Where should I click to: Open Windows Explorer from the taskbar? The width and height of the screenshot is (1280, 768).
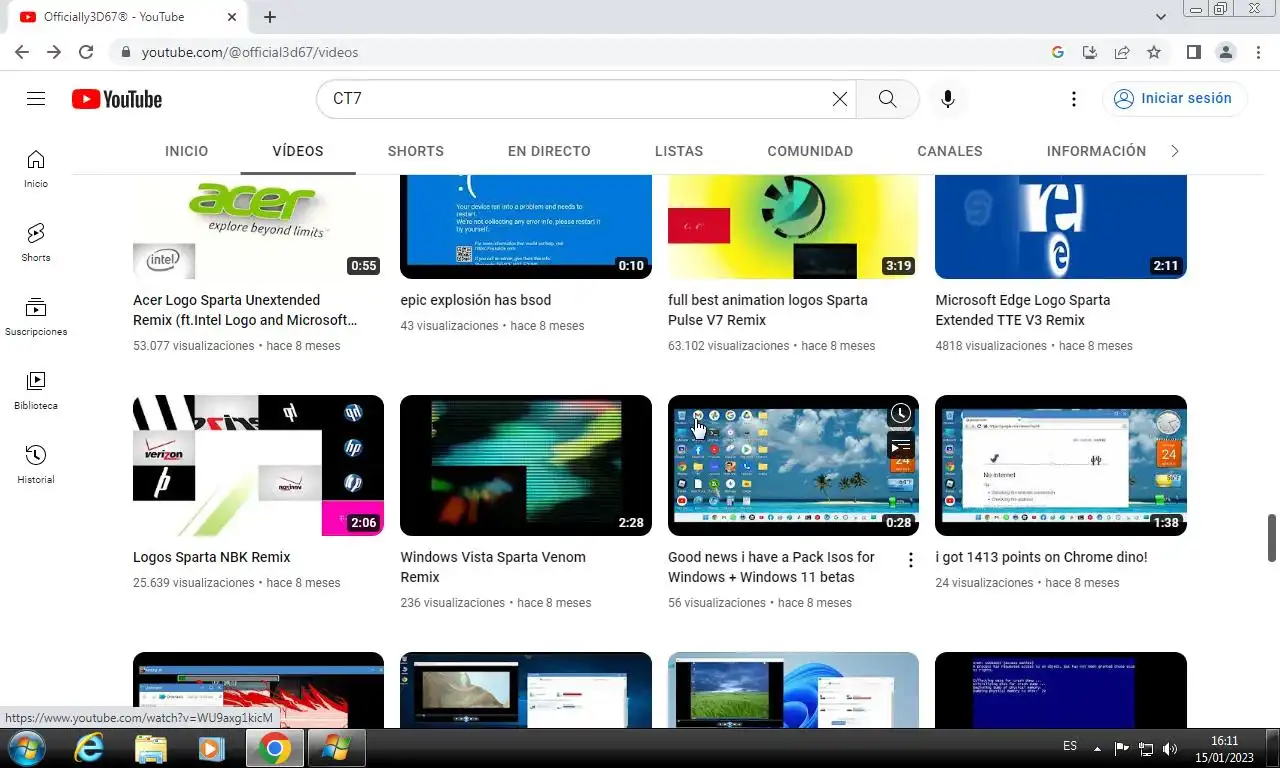point(150,748)
